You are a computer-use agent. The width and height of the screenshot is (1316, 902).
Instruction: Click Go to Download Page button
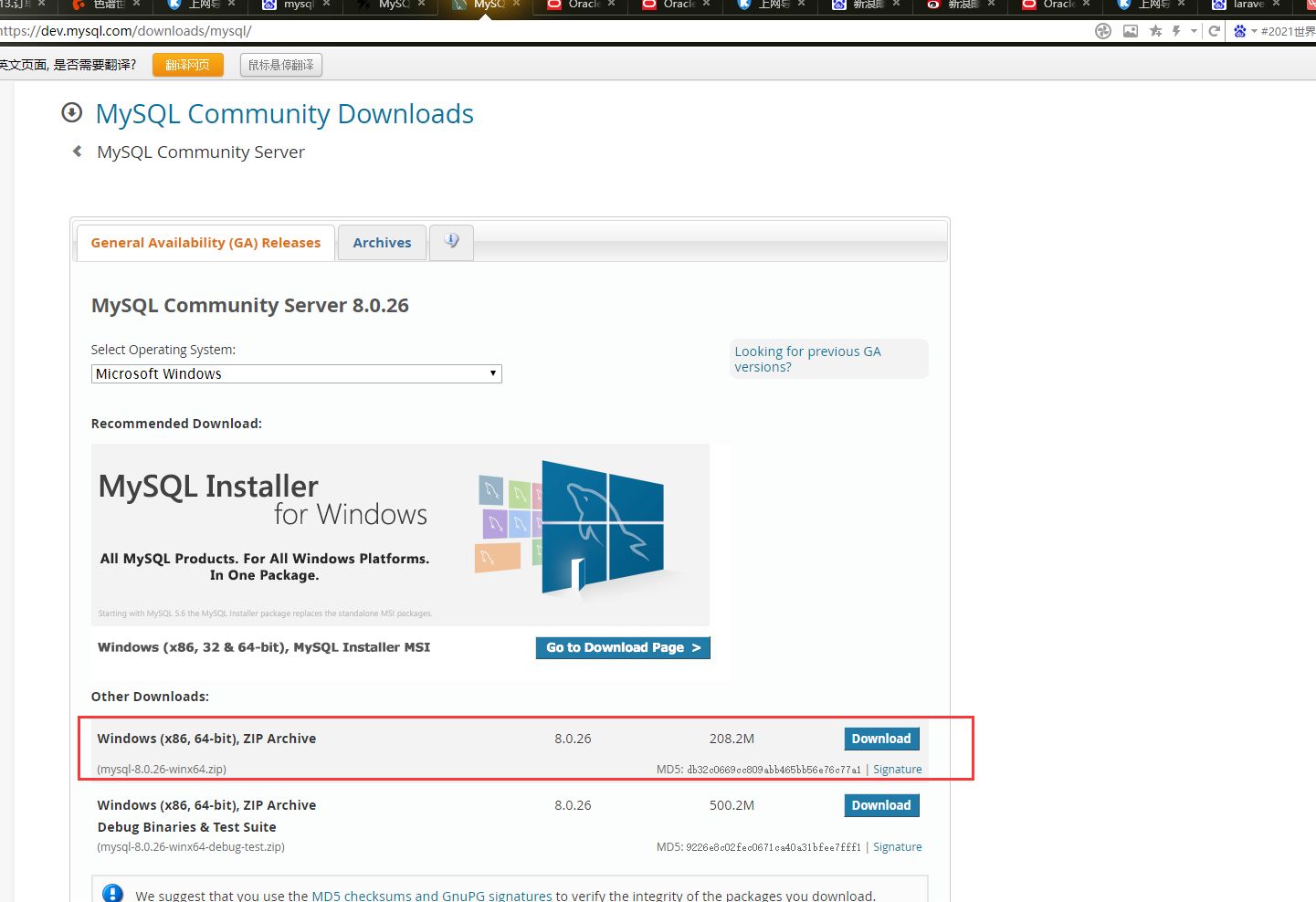623,647
